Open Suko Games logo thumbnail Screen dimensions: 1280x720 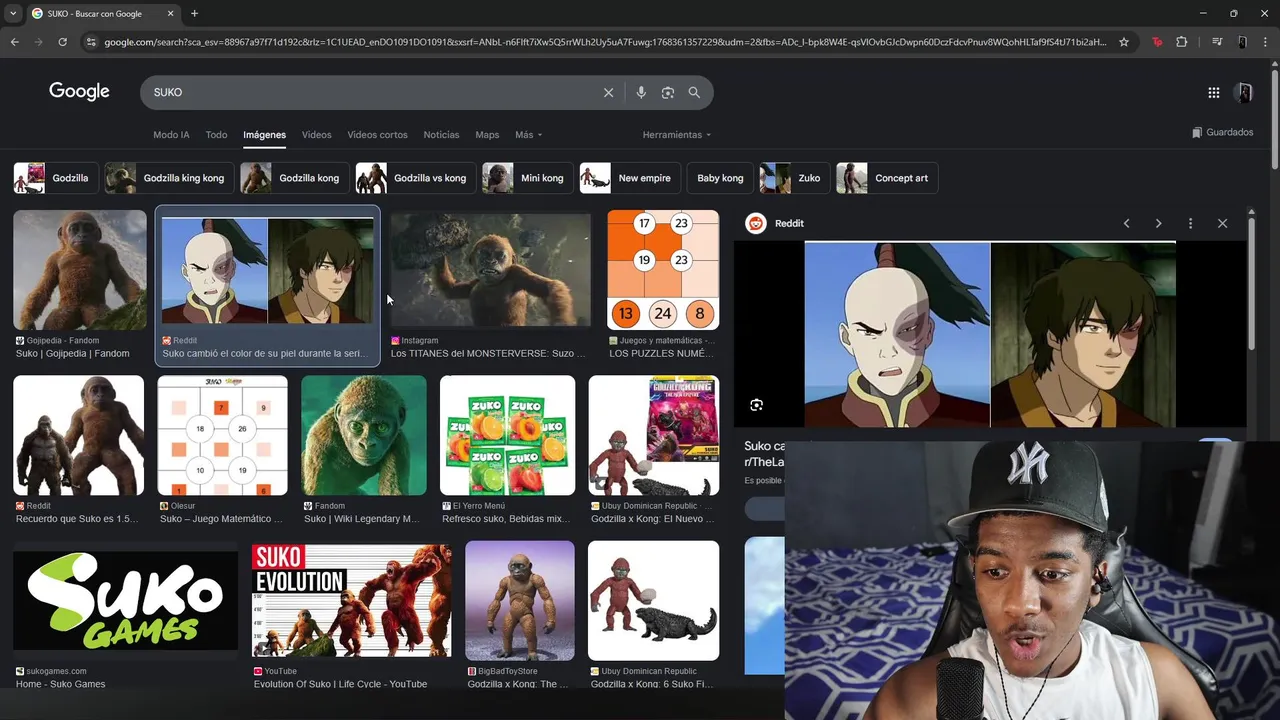click(x=125, y=601)
